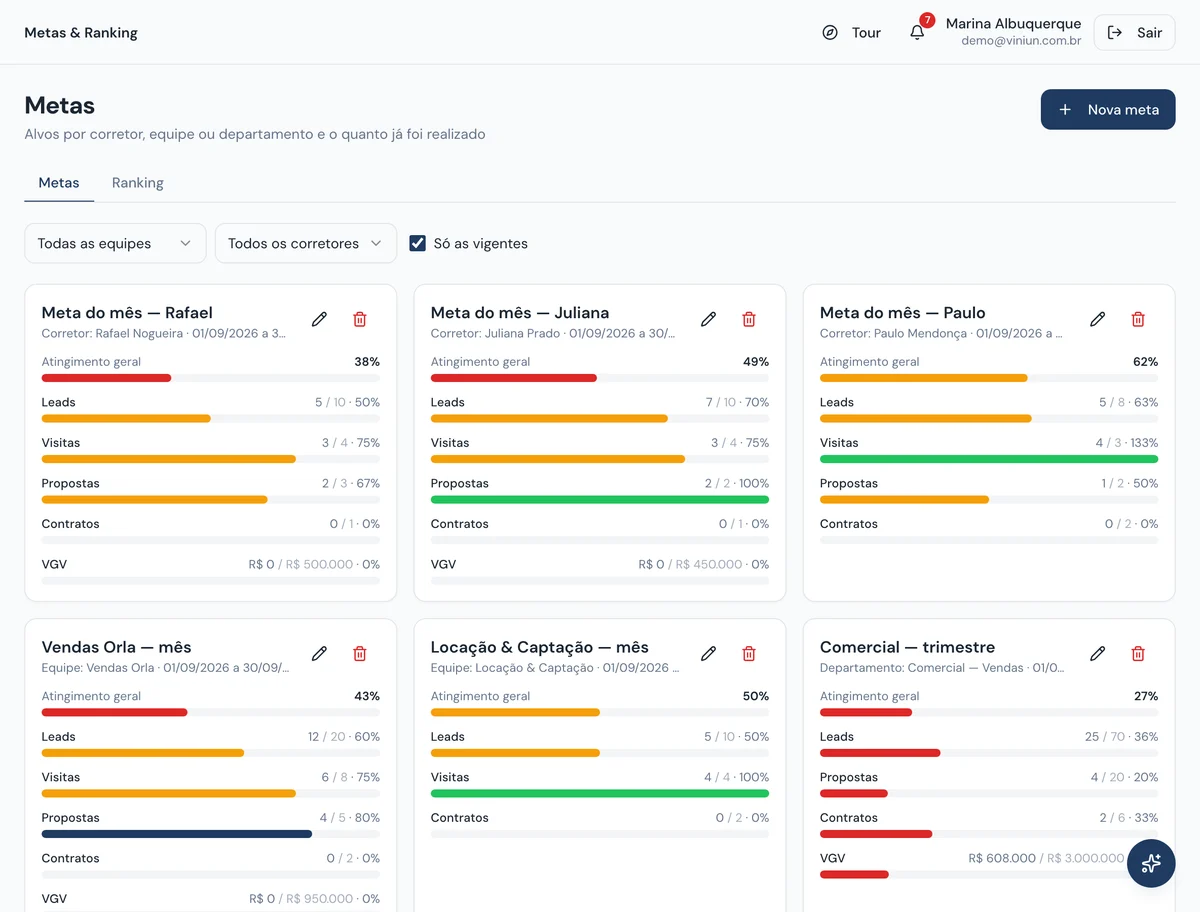
Task: Click the 4 / 4 · 100% Visitas value
Action: [x=737, y=777]
